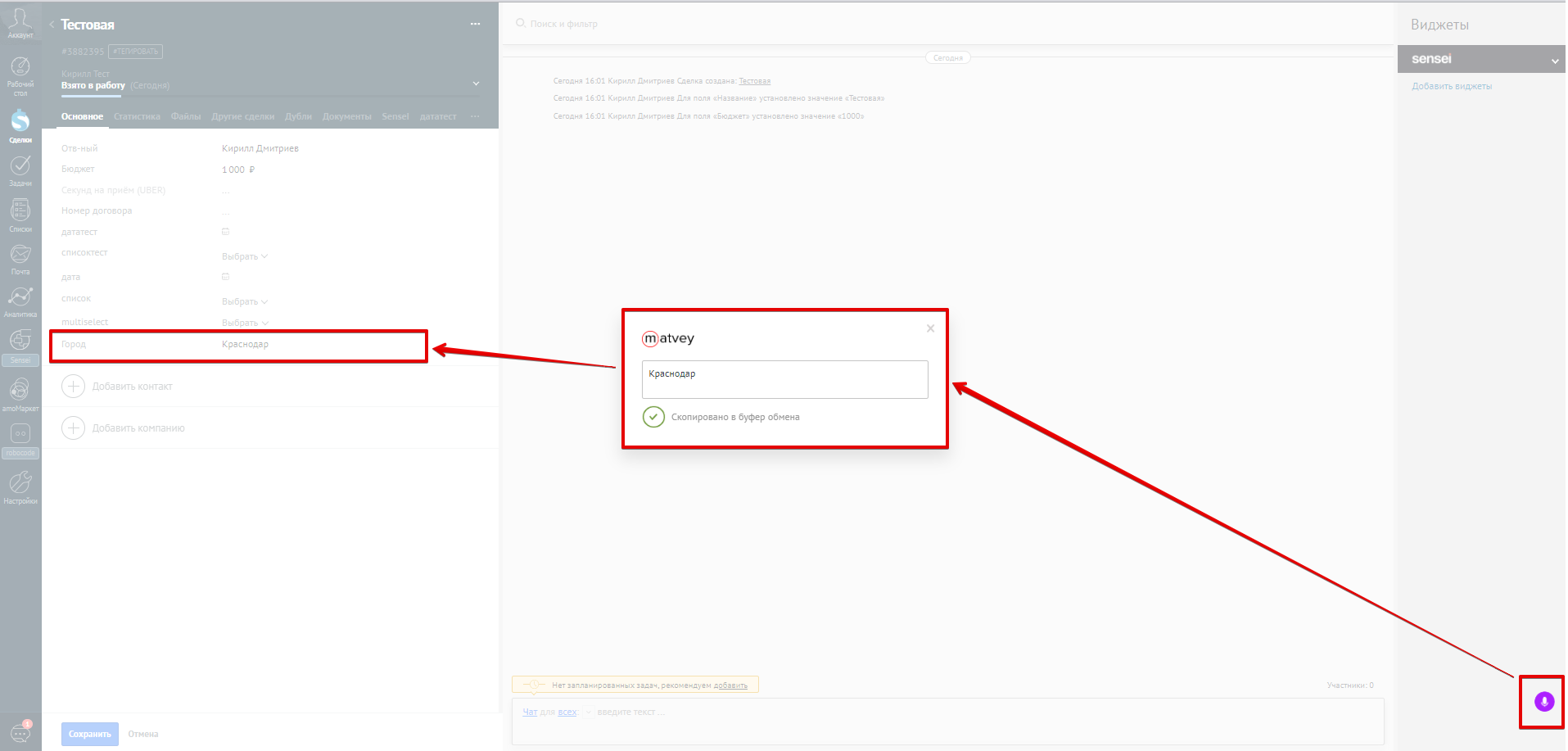1568x751 pixels.
Task: Click the Краснодар text field in matvey popup
Action: (x=784, y=379)
